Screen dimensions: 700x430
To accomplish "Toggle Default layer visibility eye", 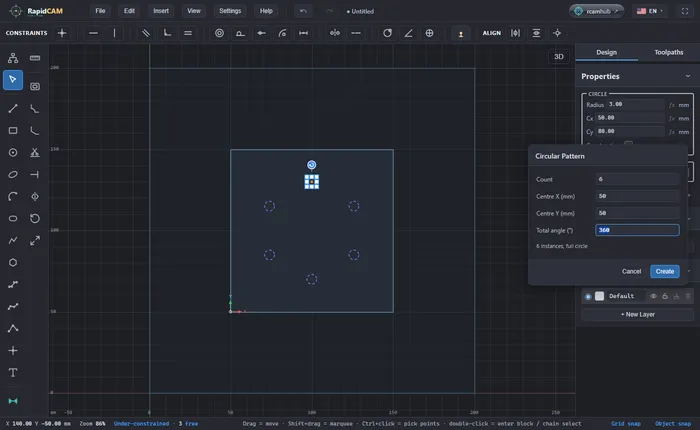I will (653, 296).
